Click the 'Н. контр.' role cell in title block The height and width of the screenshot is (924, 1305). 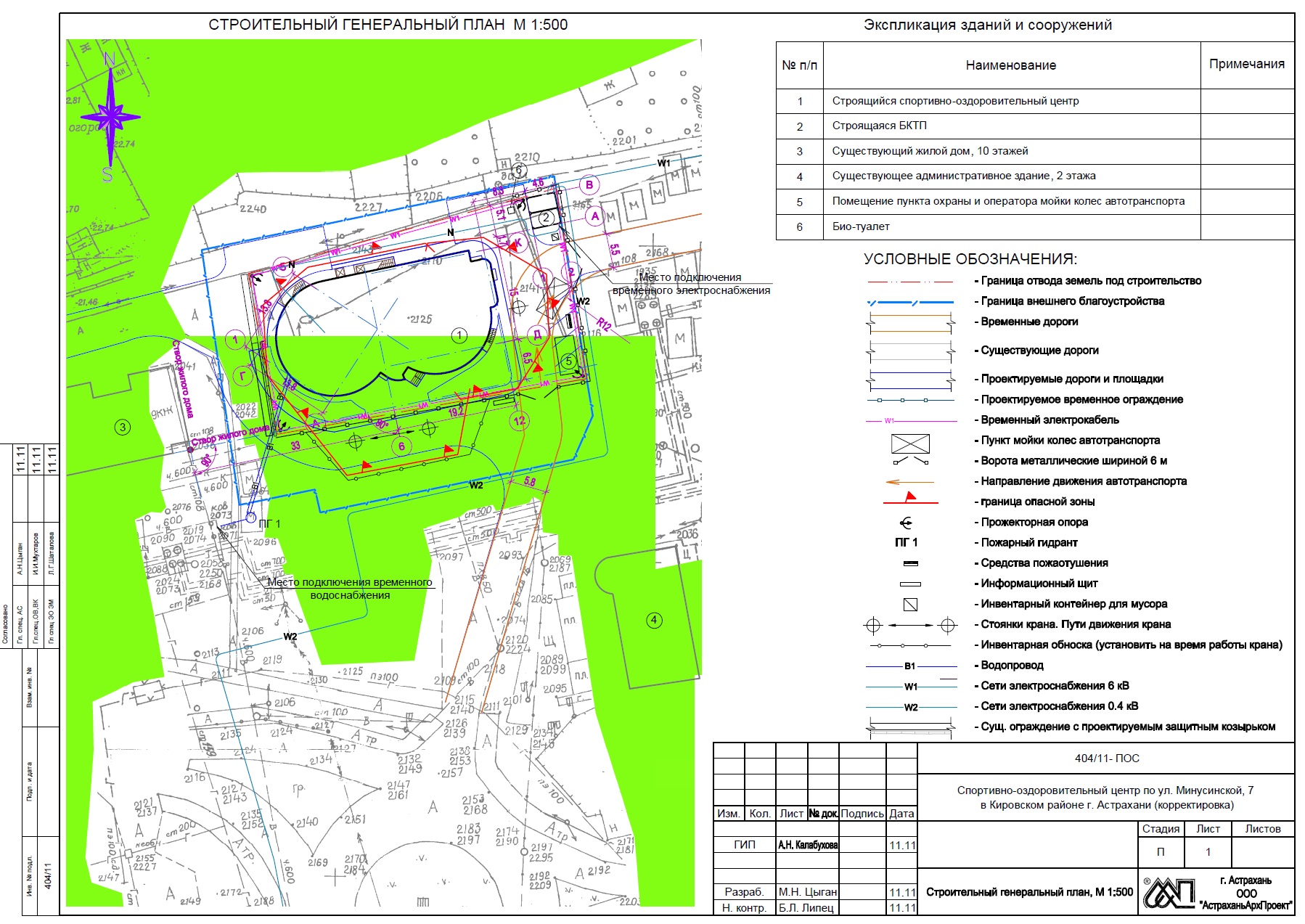[x=745, y=908]
